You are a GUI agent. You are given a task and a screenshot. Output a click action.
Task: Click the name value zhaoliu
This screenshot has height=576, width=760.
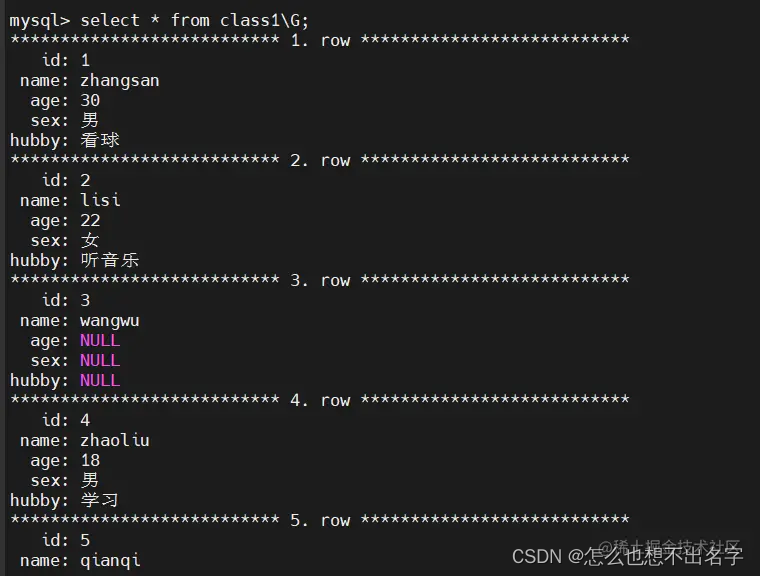point(115,440)
